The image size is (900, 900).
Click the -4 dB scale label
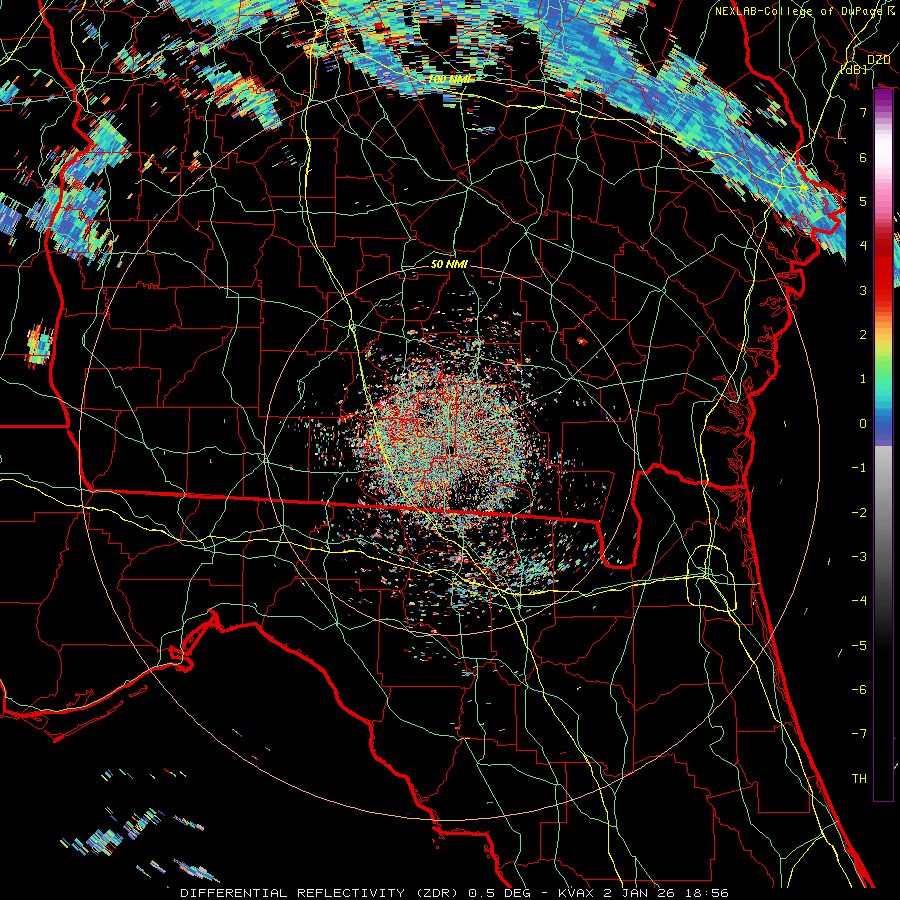coord(859,601)
